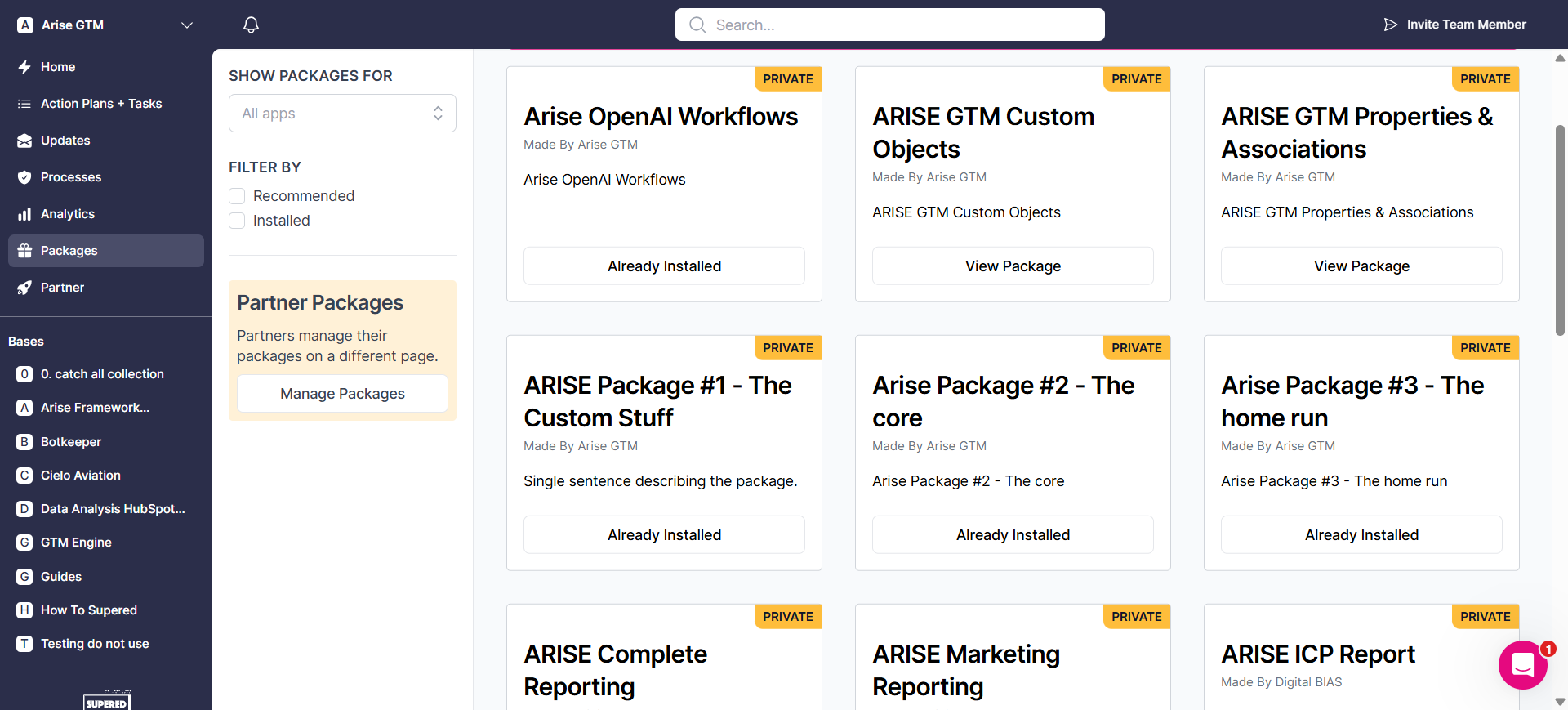1568x710 pixels.
Task: Click the Analytics bar chart icon
Action: coord(24,214)
